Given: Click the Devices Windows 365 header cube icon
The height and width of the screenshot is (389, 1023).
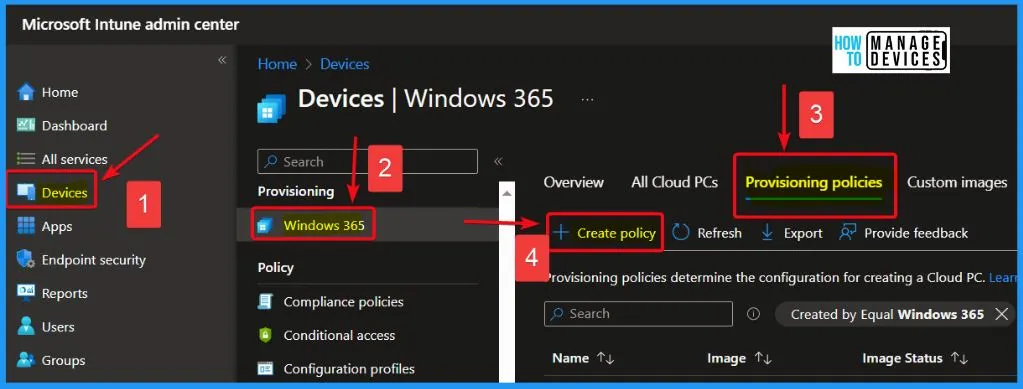Looking at the screenshot, I should coord(271,108).
